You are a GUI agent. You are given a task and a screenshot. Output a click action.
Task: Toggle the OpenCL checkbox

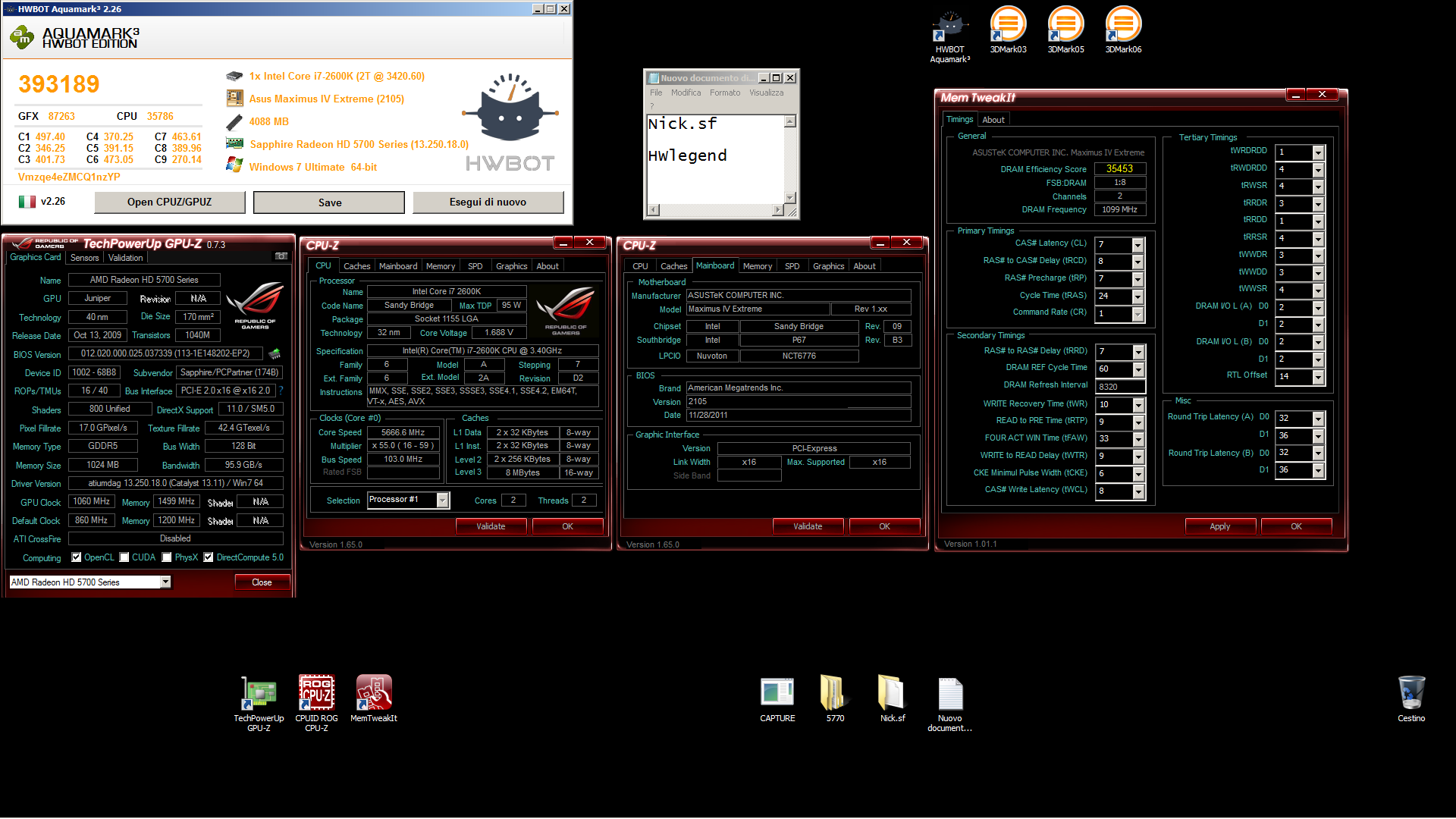tap(76, 557)
